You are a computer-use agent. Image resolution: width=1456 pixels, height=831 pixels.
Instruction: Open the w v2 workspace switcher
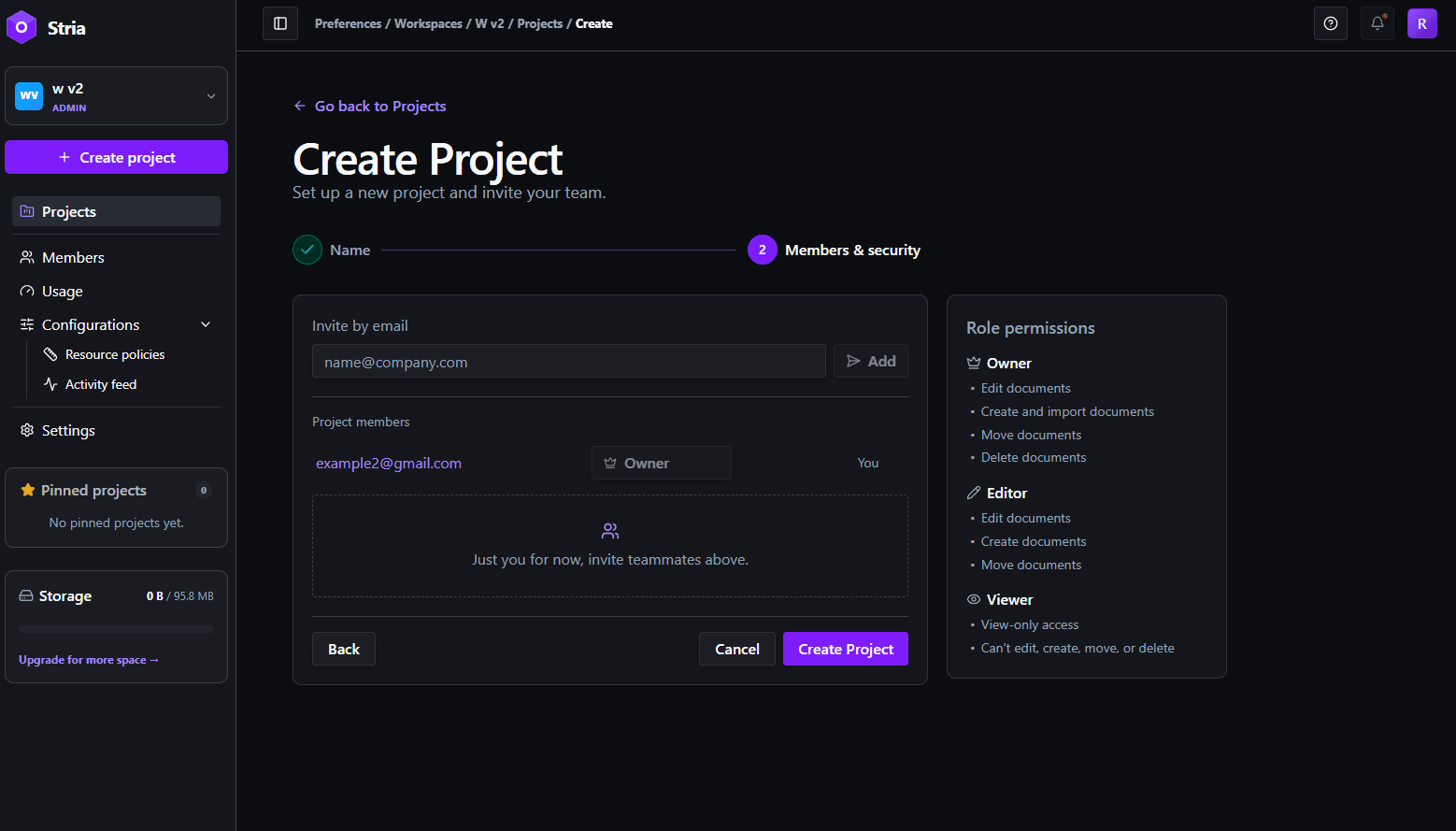[116, 95]
